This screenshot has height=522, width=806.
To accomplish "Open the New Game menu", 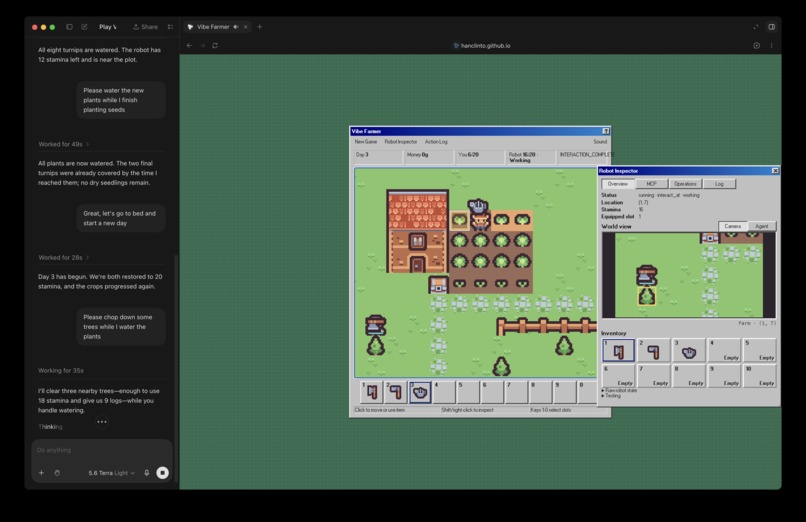I will click(365, 141).
